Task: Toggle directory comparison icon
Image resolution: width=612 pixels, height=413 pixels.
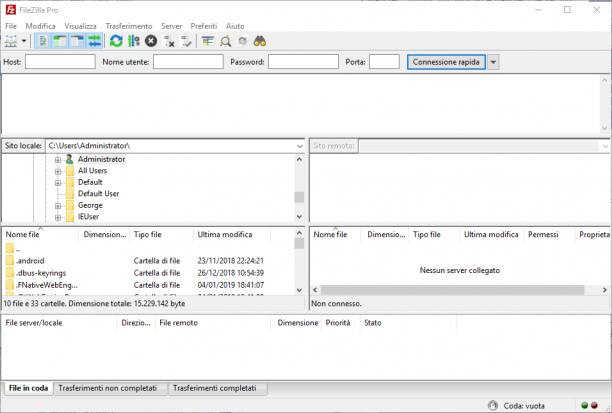Action: coord(225,41)
